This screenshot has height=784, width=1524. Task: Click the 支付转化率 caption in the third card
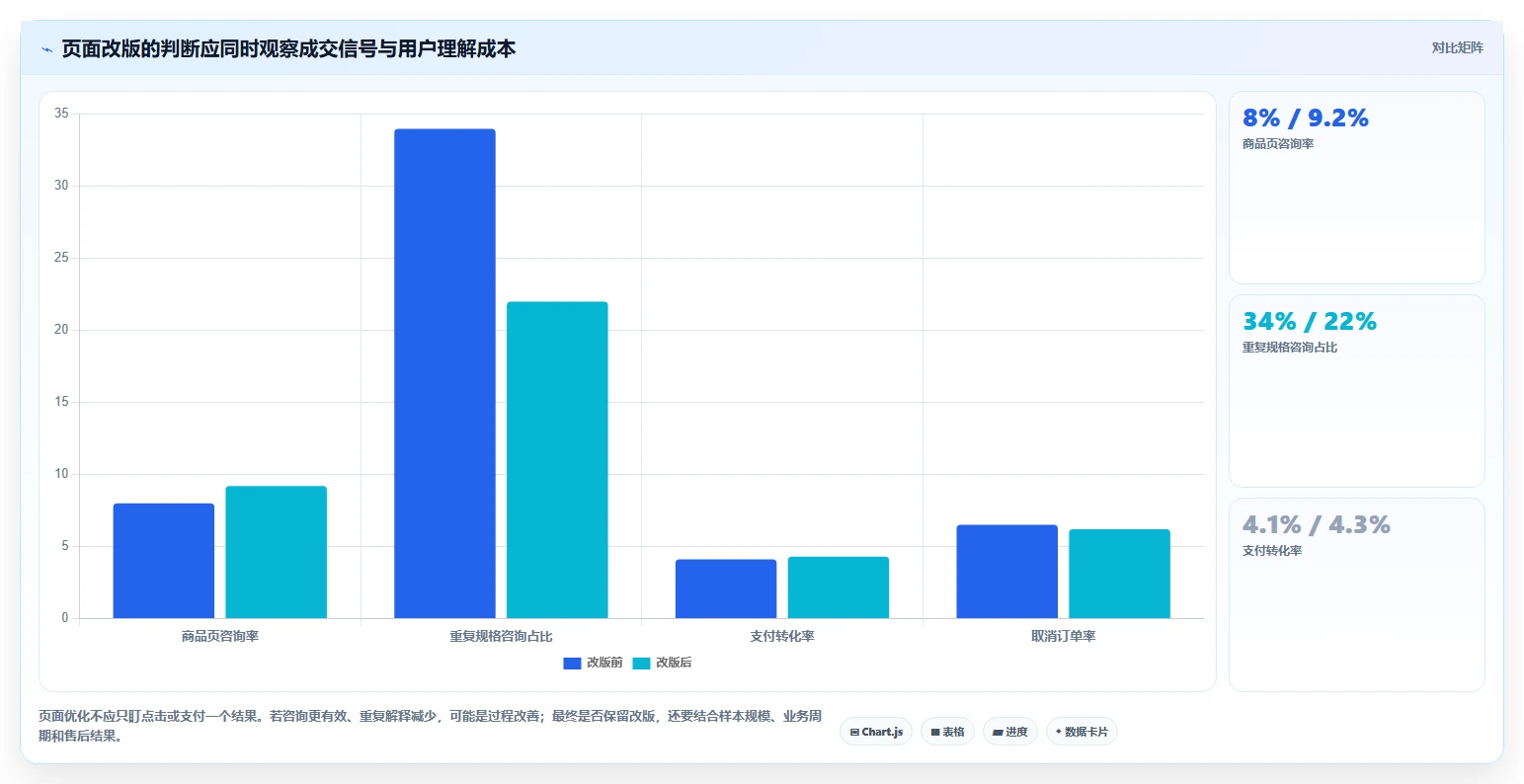(x=1272, y=551)
